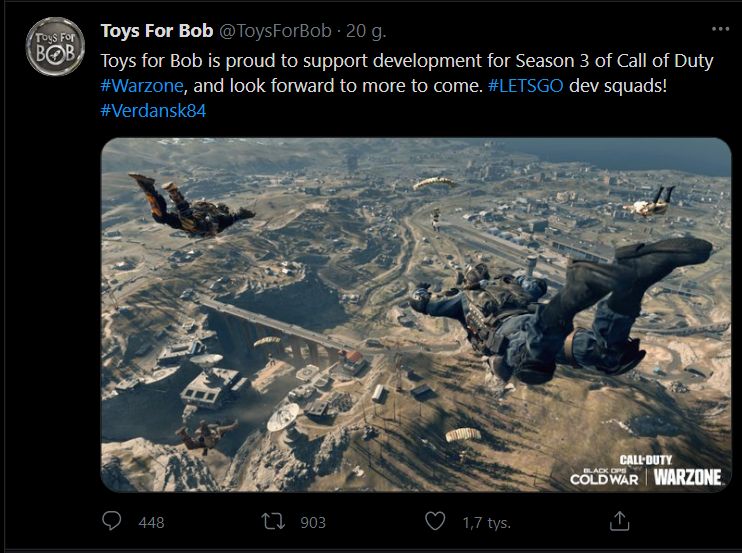Open the tweet's more options menu
The height and width of the screenshot is (553, 742).
pyautogui.click(x=720, y=29)
